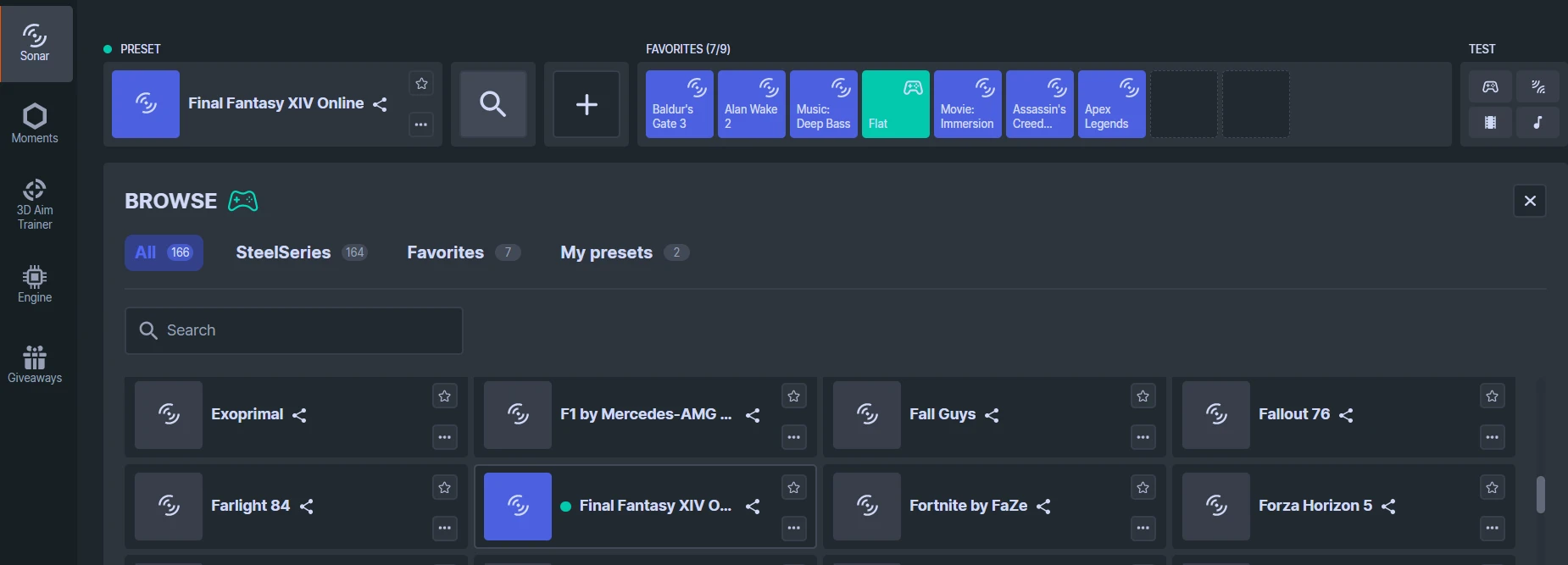The image size is (1568, 565).
Task: Open Moments in the sidebar
Action: 35,124
